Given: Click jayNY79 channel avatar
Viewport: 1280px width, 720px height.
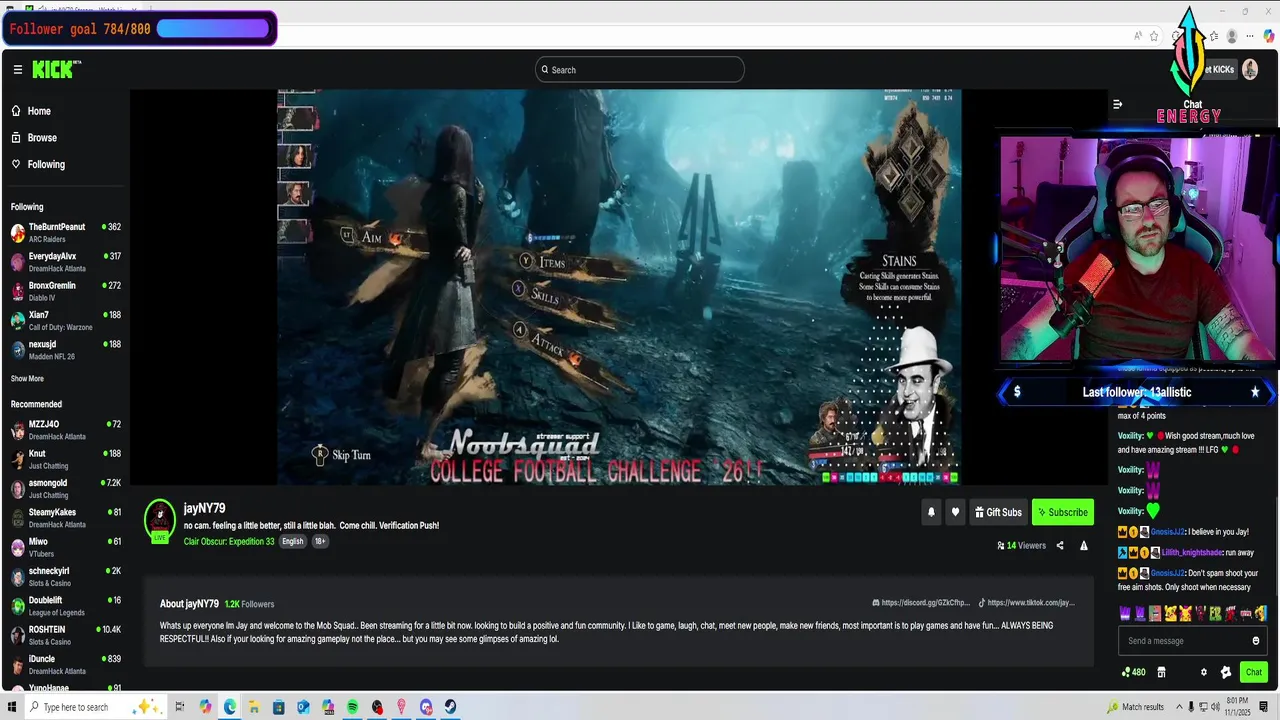Looking at the screenshot, I should coord(160,519).
